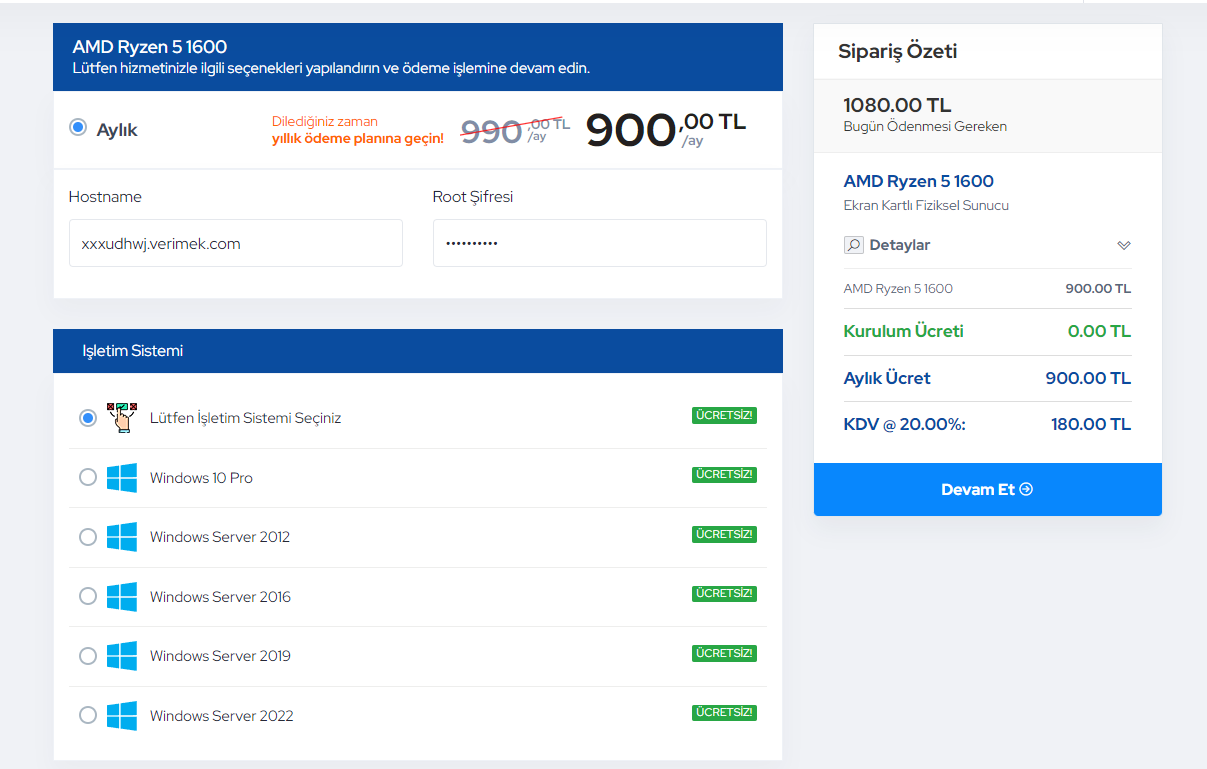Click the Kurulum Ücreti row label
1207x769 pixels.
click(x=904, y=331)
